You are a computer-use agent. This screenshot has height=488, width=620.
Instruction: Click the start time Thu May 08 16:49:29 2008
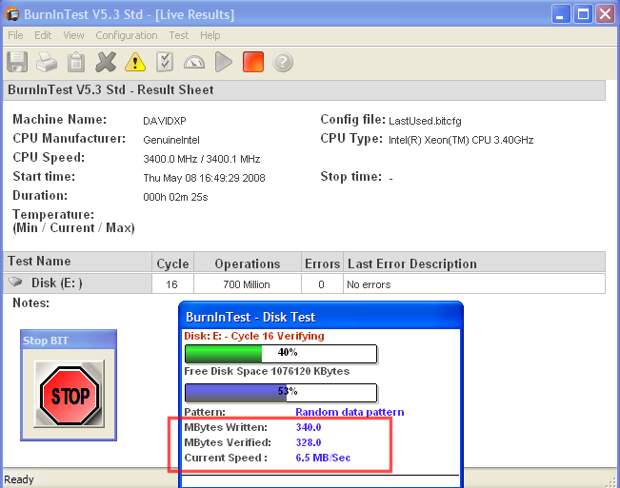click(x=204, y=178)
